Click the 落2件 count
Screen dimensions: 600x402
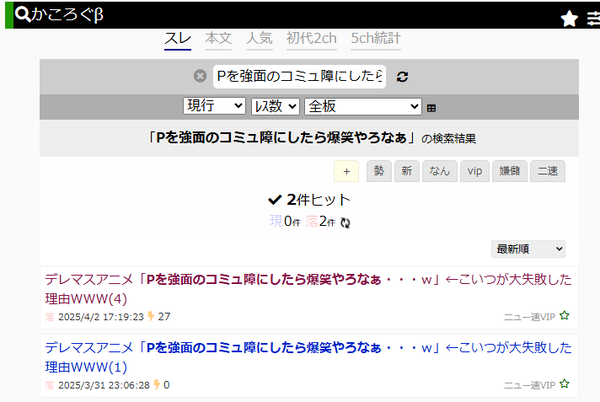tap(320, 221)
